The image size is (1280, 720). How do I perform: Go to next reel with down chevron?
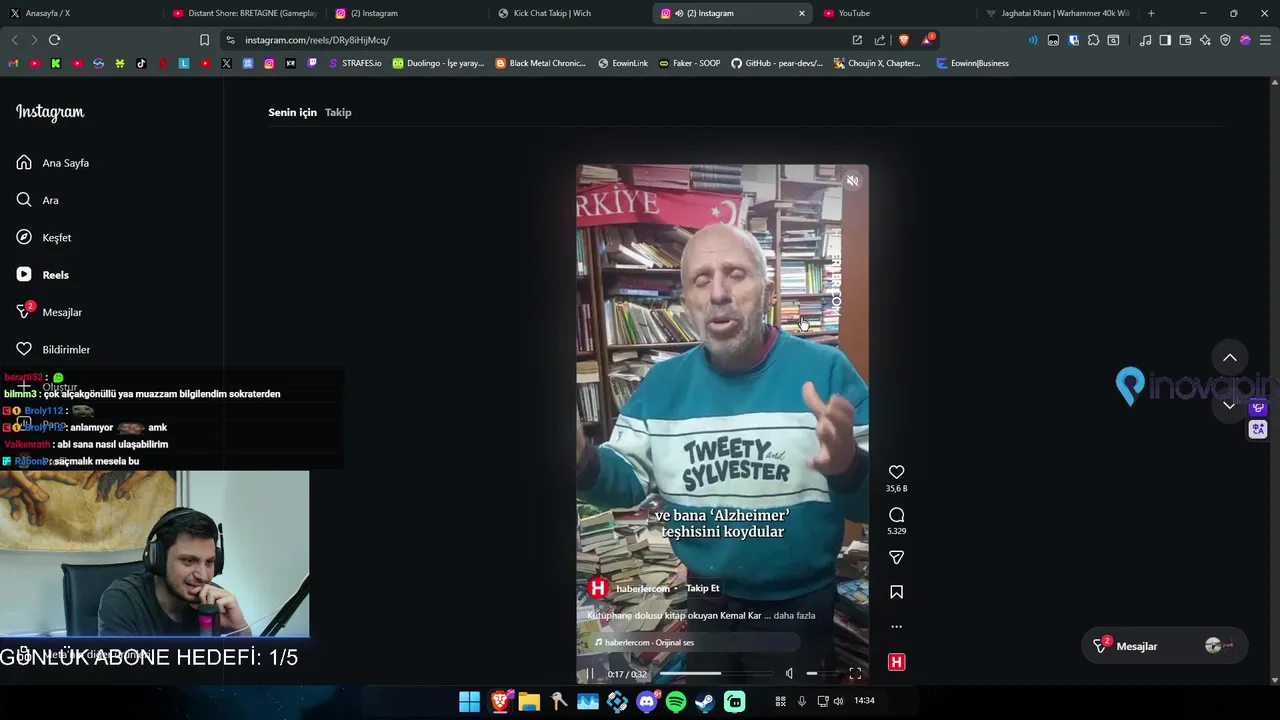1230,405
